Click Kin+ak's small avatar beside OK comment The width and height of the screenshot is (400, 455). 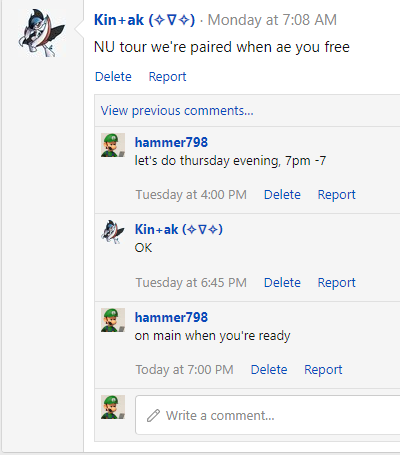113,232
